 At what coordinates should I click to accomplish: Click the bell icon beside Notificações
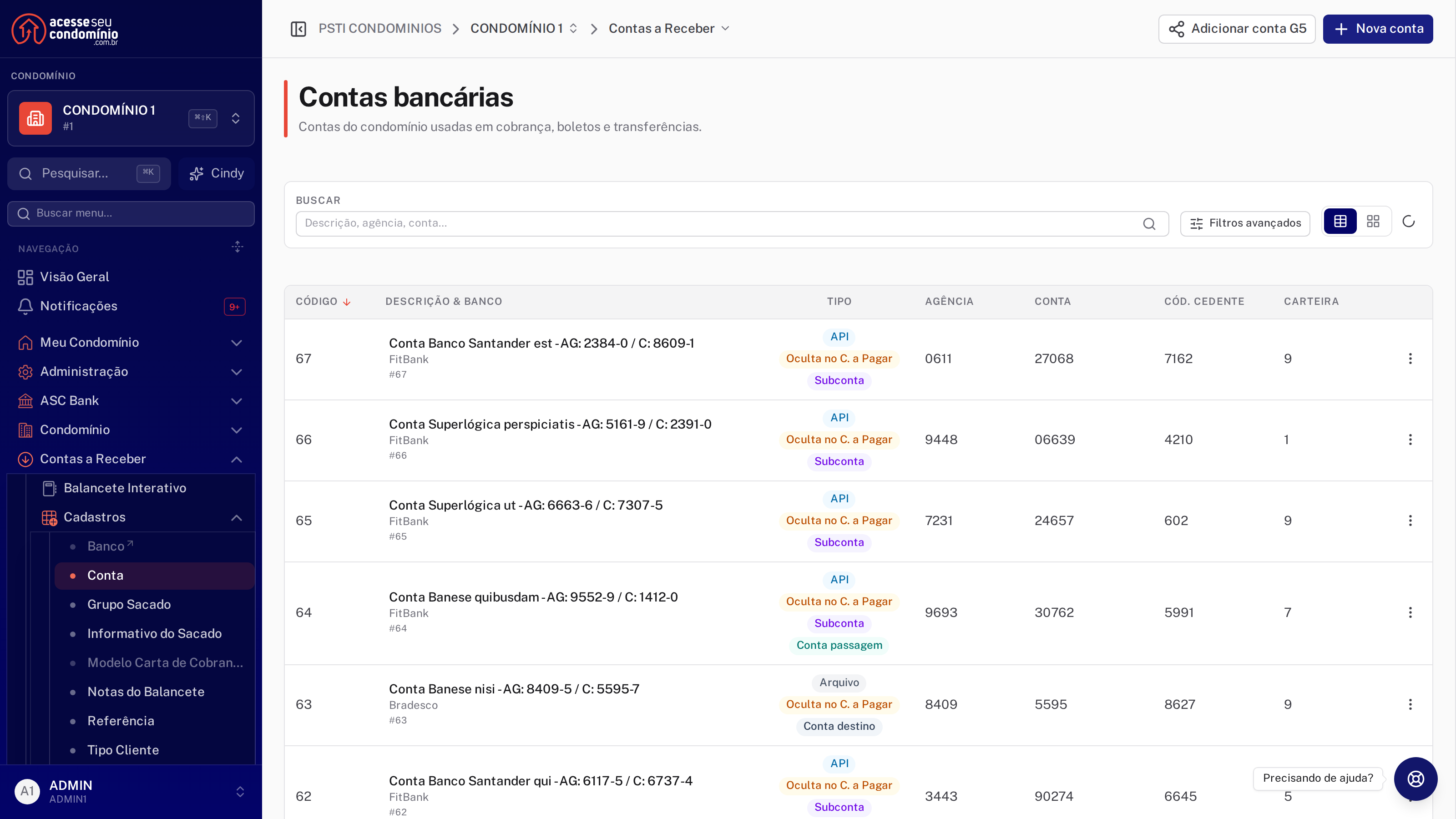pos(25,306)
